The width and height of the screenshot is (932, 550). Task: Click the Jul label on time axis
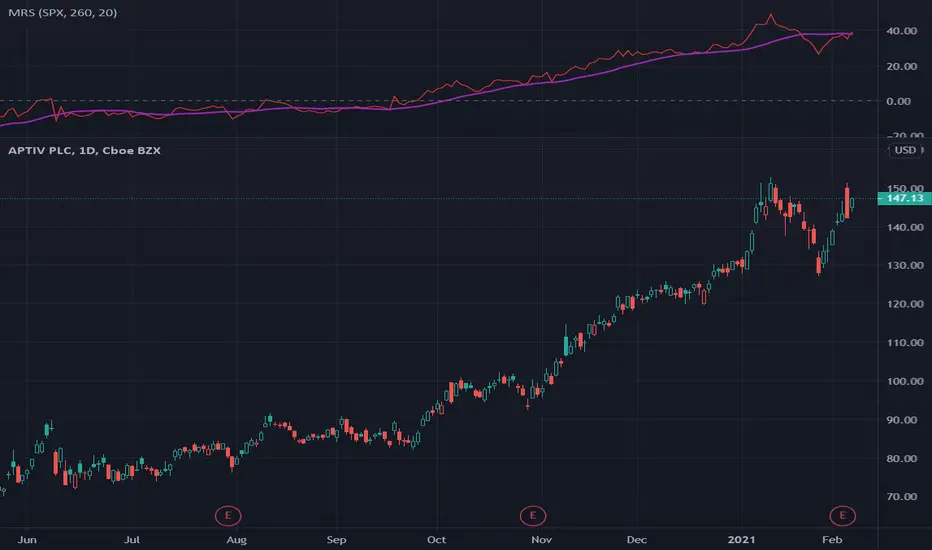tap(132, 540)
